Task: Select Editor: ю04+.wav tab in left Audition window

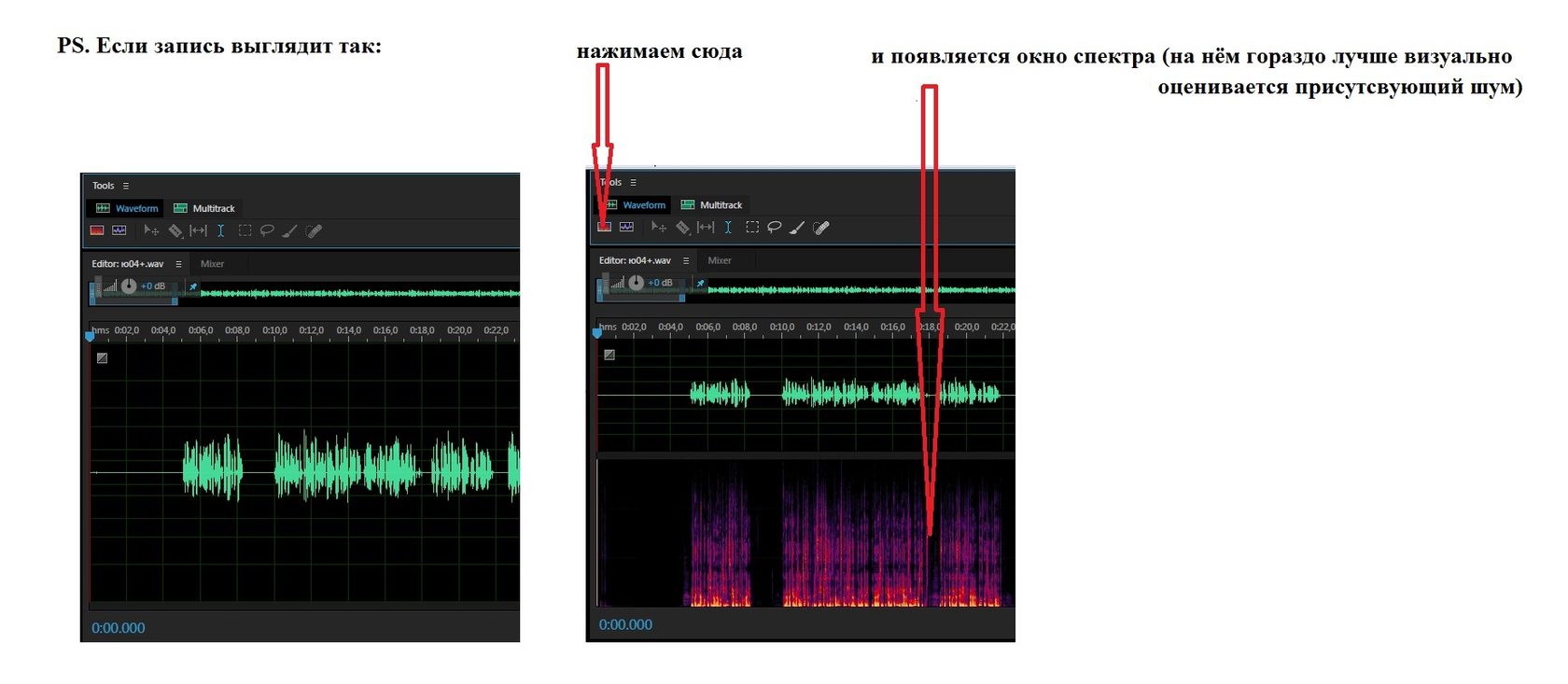Action: [x=128, y=264]
